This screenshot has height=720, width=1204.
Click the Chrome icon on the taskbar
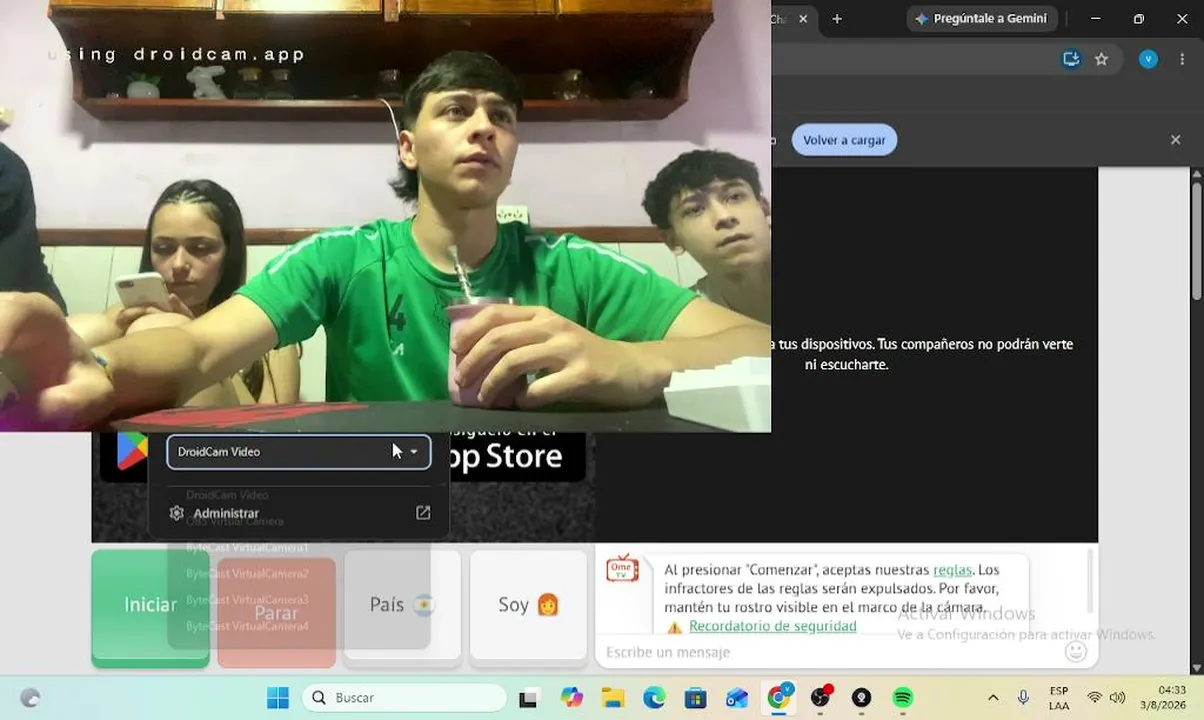(x=779, y=697)
